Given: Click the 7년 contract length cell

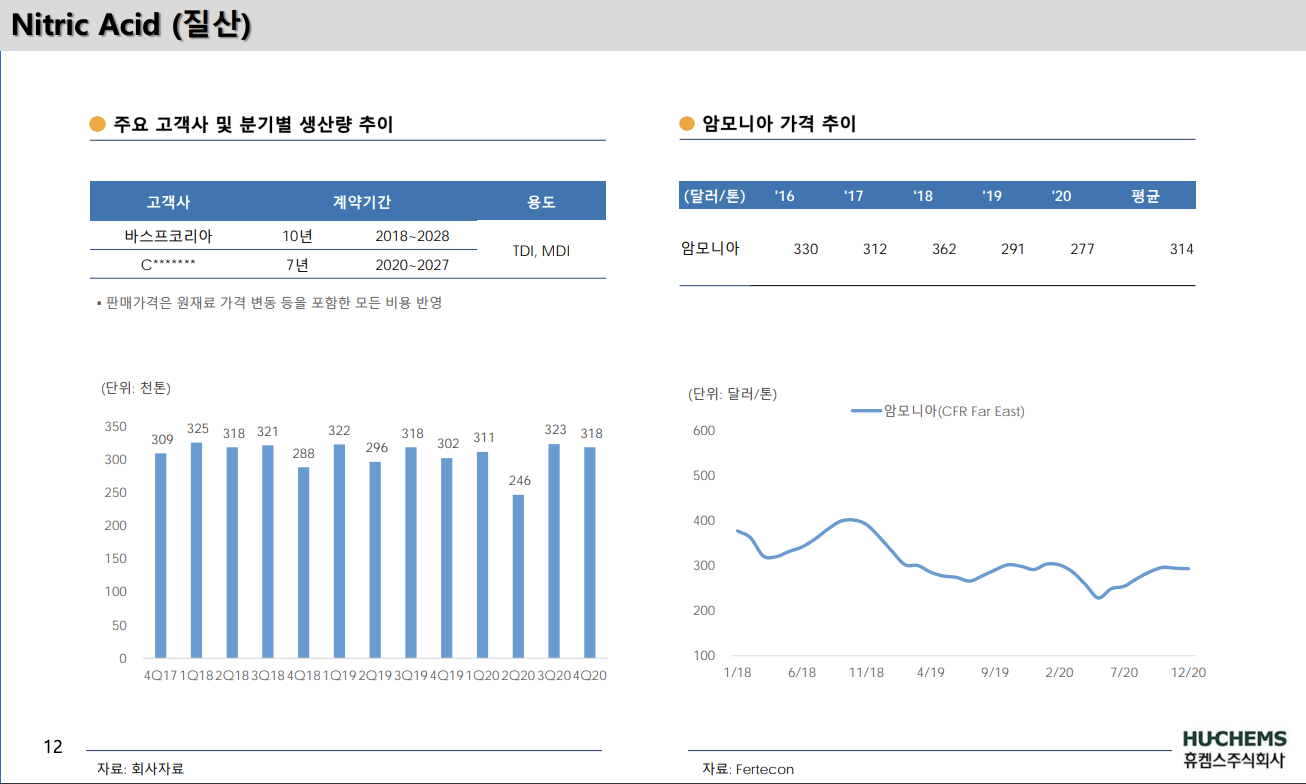Looking at the screenshot, I should [x=297, y=264].
